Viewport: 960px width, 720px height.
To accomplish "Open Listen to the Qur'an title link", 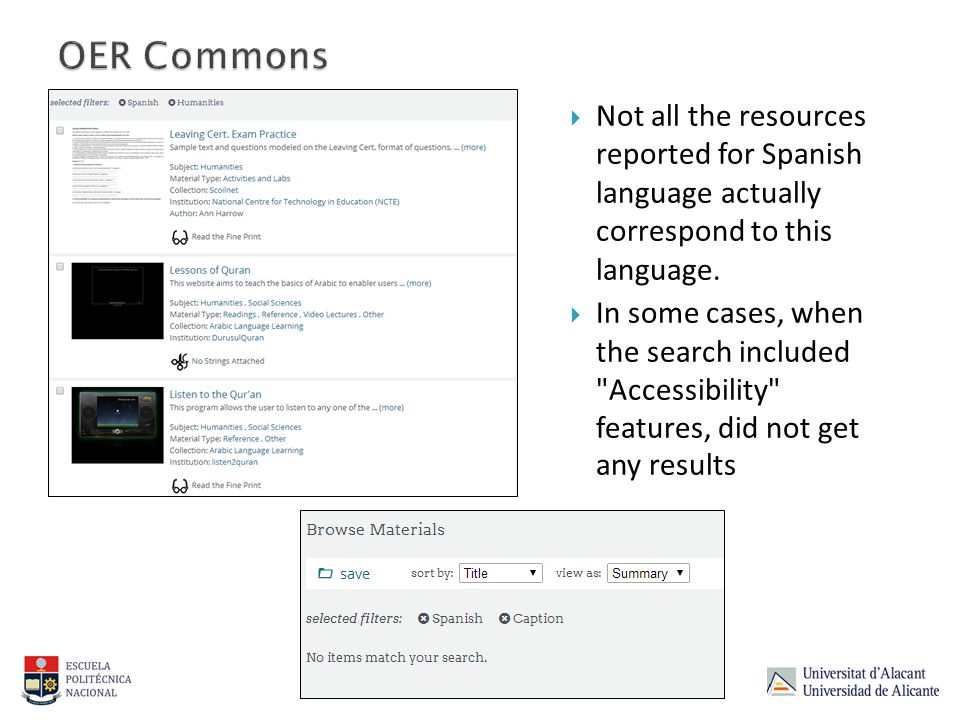I will 215,394.
